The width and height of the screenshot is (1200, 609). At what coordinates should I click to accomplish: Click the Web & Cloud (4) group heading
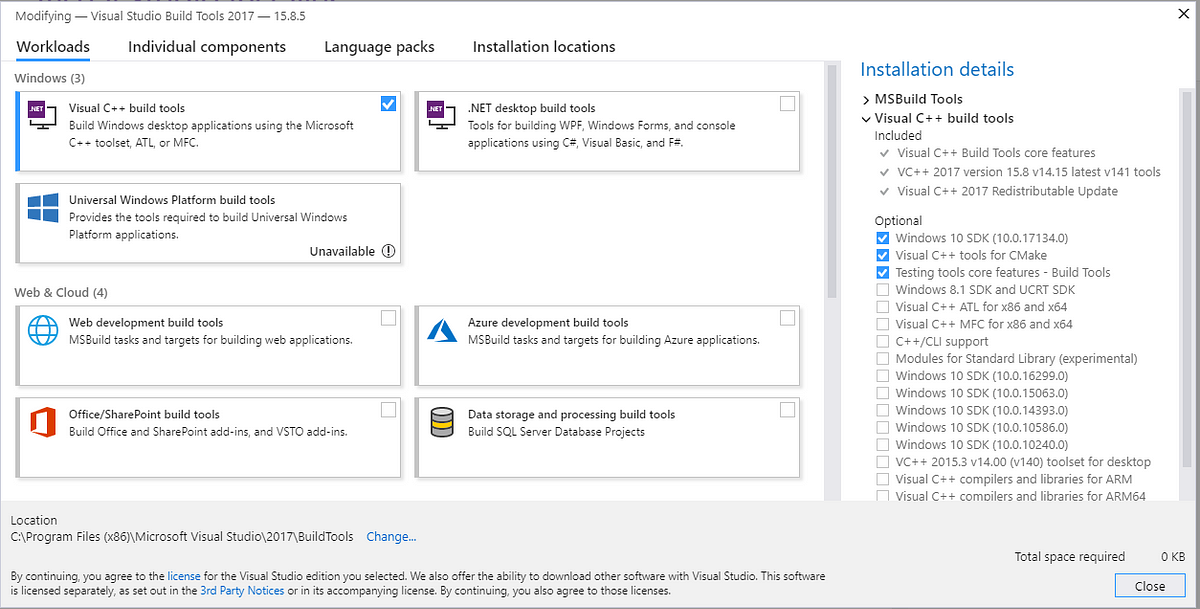(61, 292)
